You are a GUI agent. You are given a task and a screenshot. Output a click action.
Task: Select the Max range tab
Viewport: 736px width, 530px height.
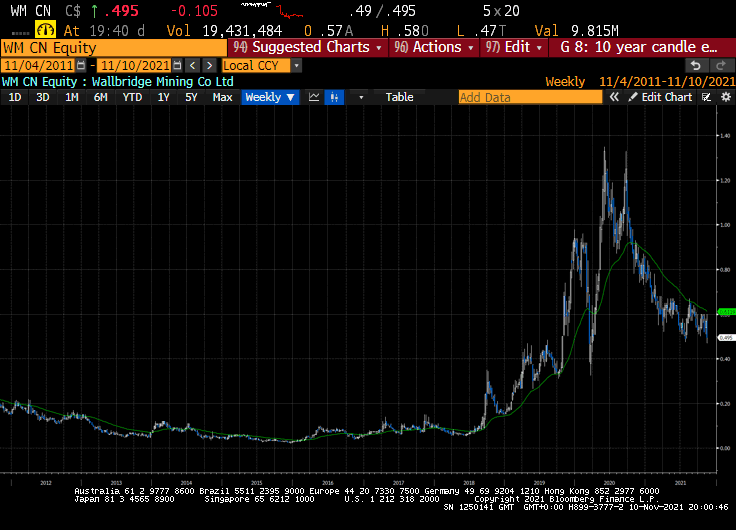(222, 97)
